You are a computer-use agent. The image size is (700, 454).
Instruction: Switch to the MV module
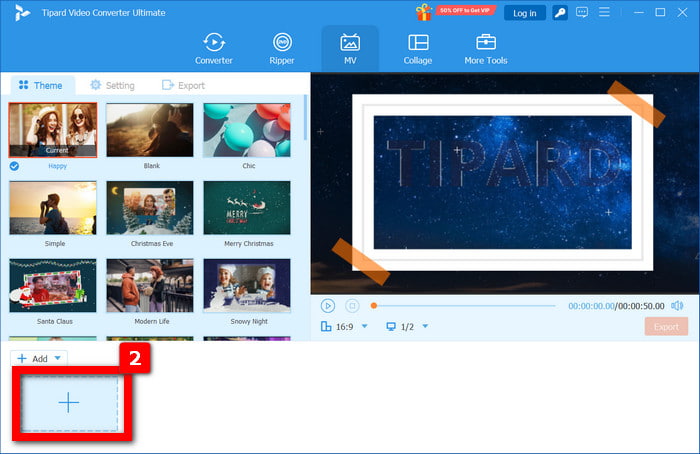point(350,49)
